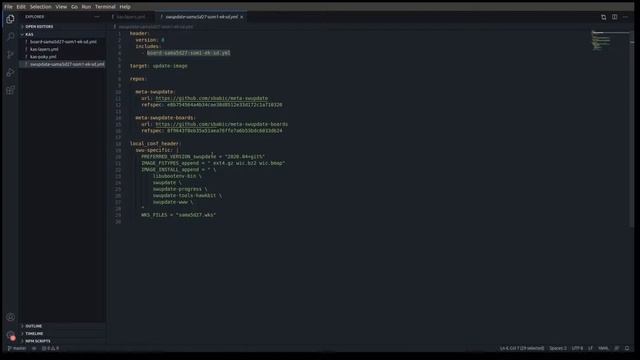Click the cursor position Ln/Col indicator
Image resolution: width=640 pixels, height=360 pixels.
coord(522,348)
